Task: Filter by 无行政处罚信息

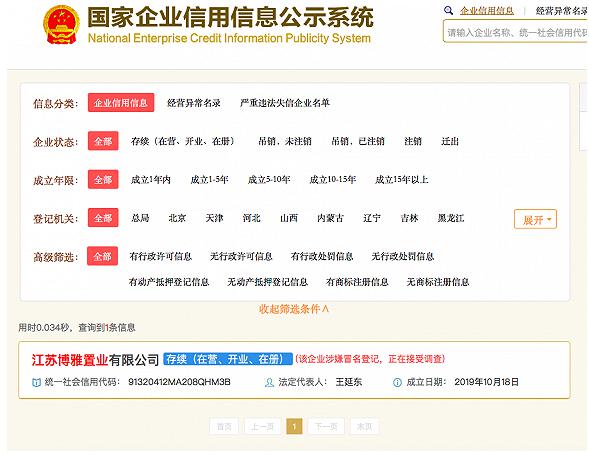Action: (x=403, y=257)
